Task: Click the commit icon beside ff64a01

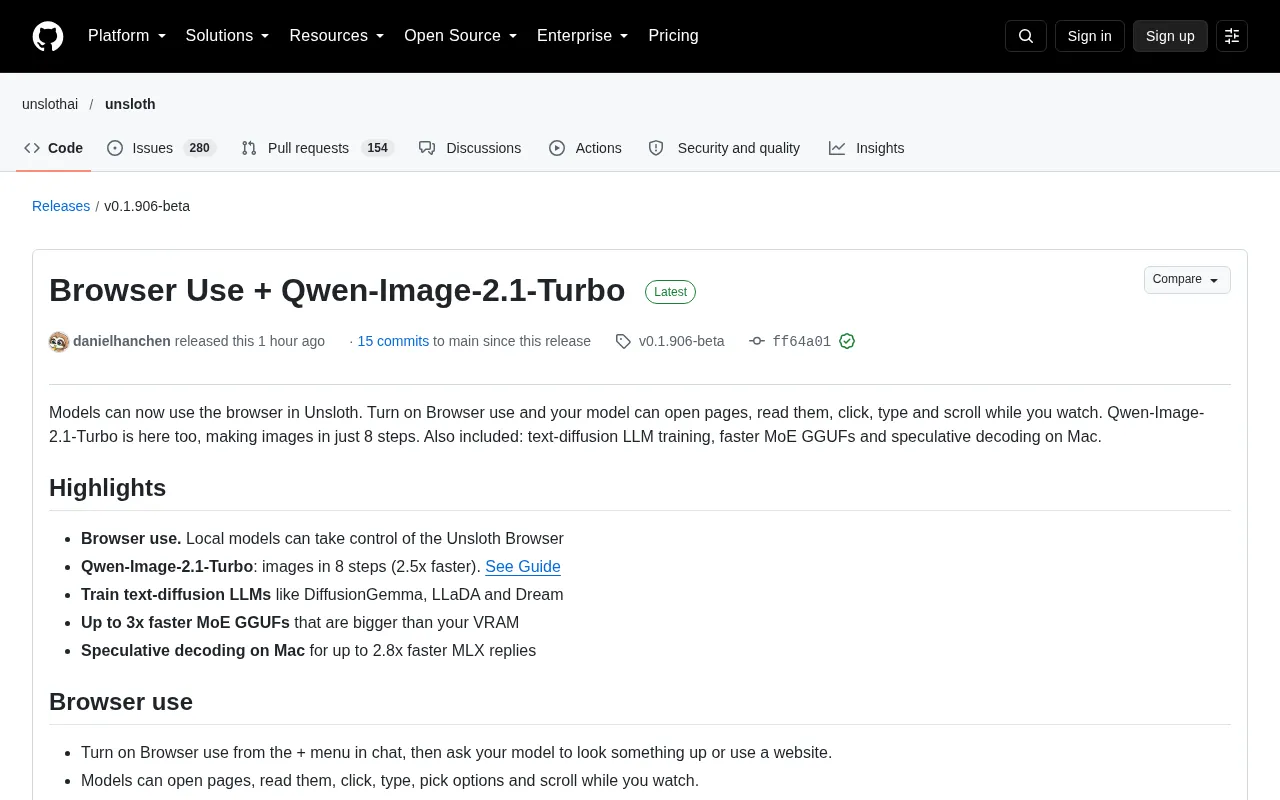Action: [757, 341]
